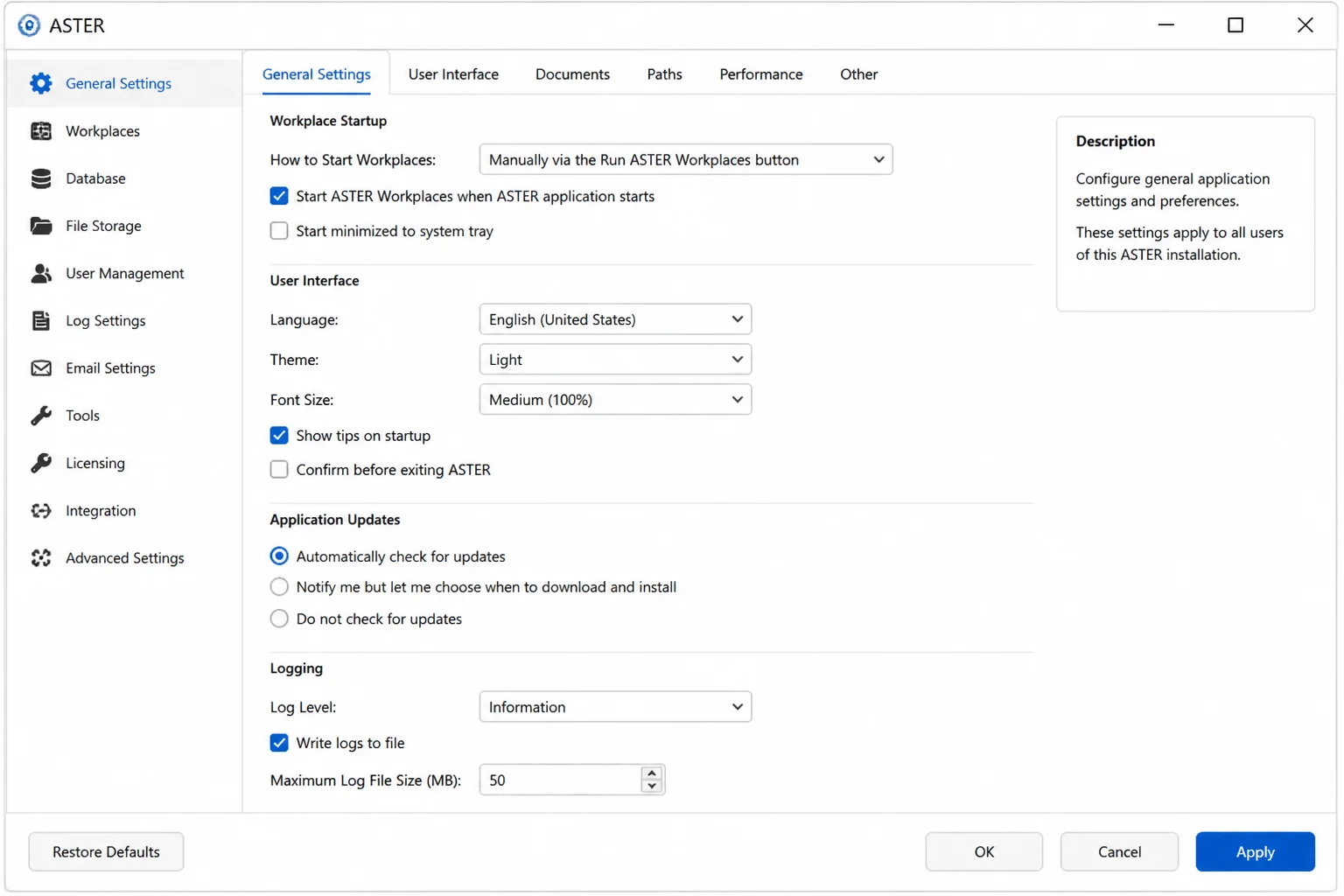Viewport: 1344px width, 896px height.
Task: Minimize the ASTER window
Action: click(x=1165, y=25)
